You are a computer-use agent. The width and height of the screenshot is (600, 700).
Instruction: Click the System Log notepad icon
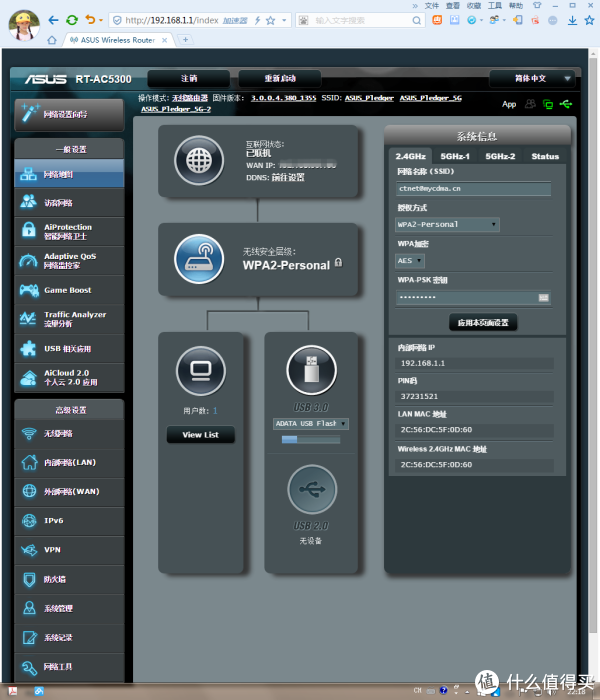click(x=29, y=638)
